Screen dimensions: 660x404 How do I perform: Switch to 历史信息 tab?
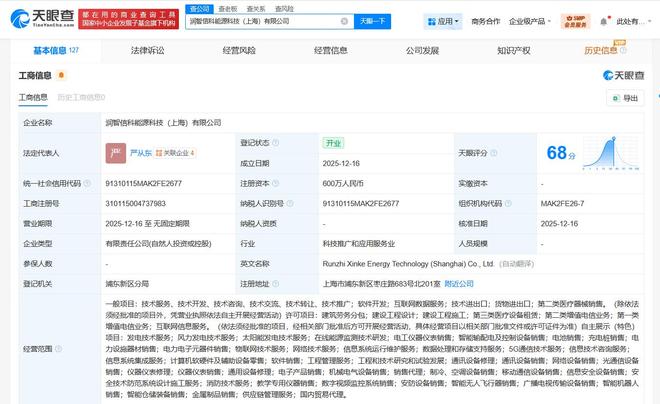(601, 50)
